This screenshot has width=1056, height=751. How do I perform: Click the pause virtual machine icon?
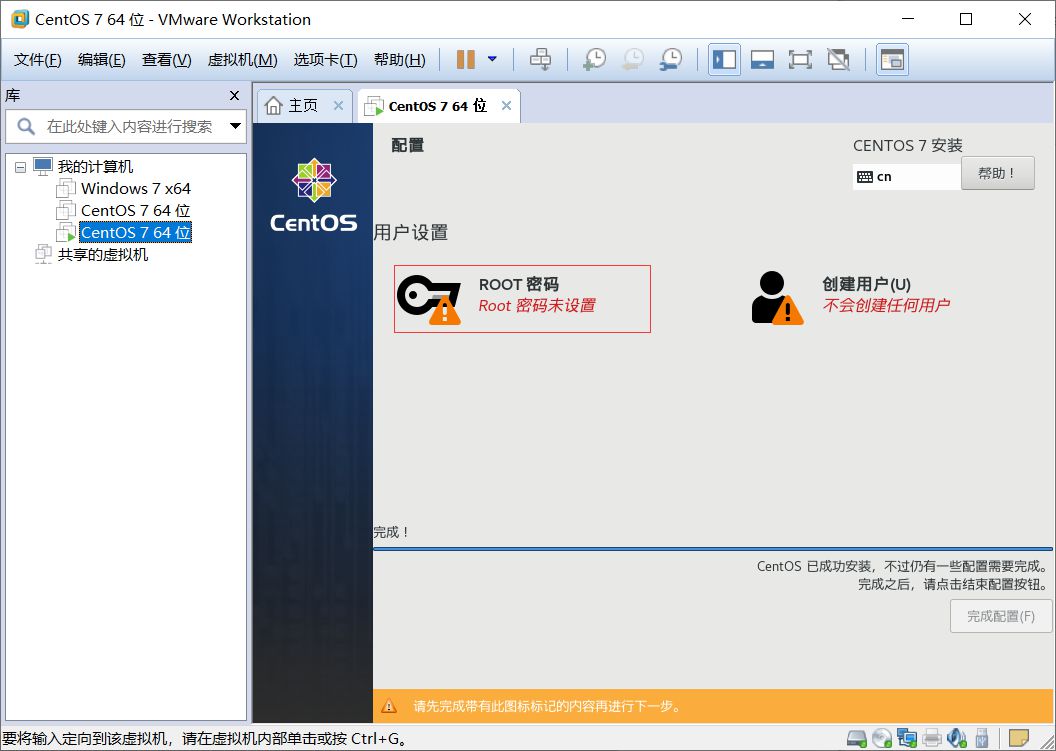pyautogui.click(x=465, y=59)
